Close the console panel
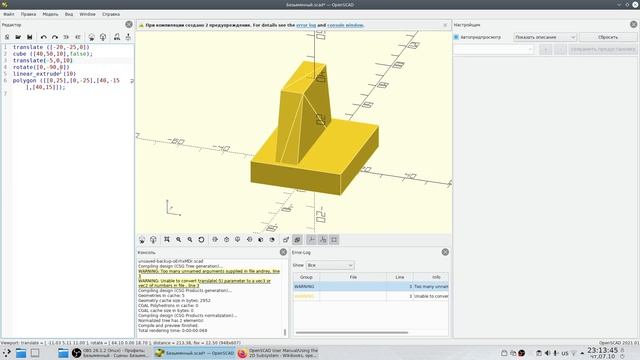Image resolution: width=640 pixels, height=360 pixels. pos(283,252)
